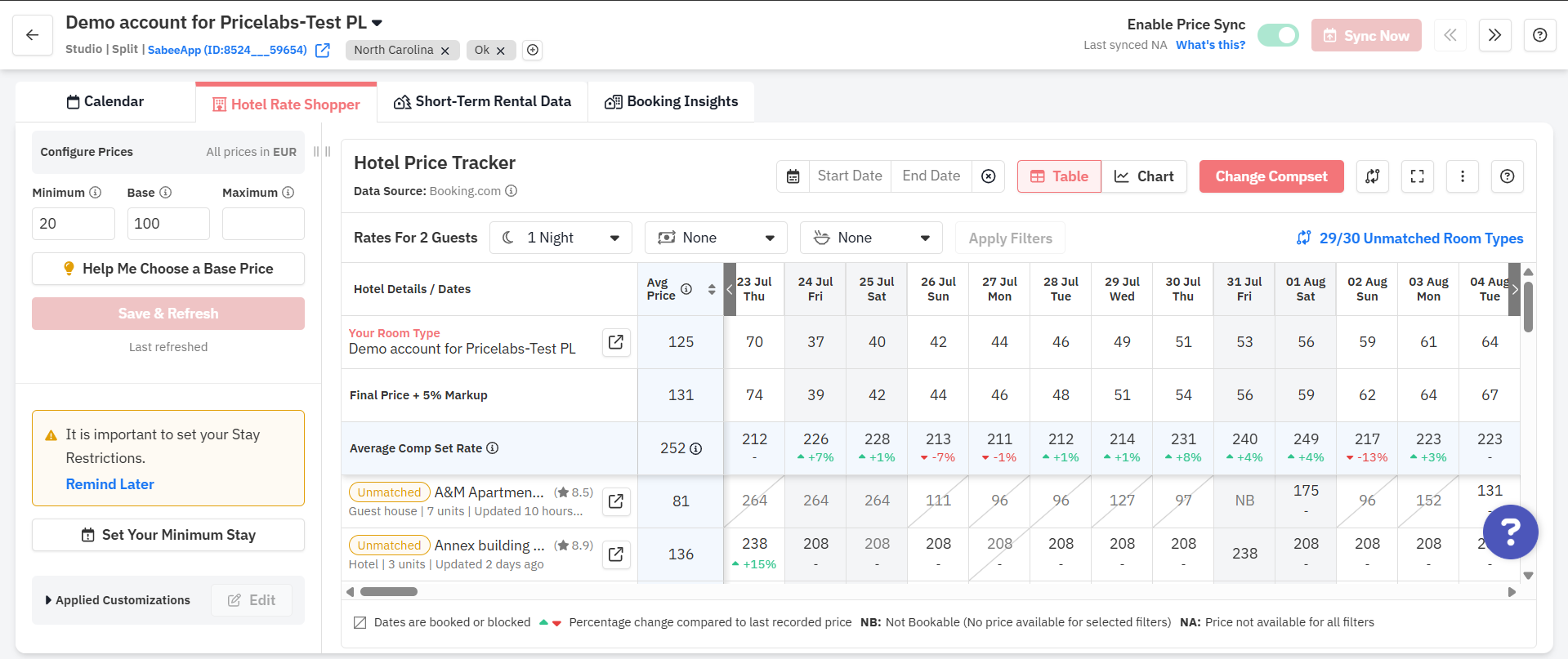Viewport: 1568px width, 659px height.
Task: Remove the North Carolina tag
Action: pos(444,51)
